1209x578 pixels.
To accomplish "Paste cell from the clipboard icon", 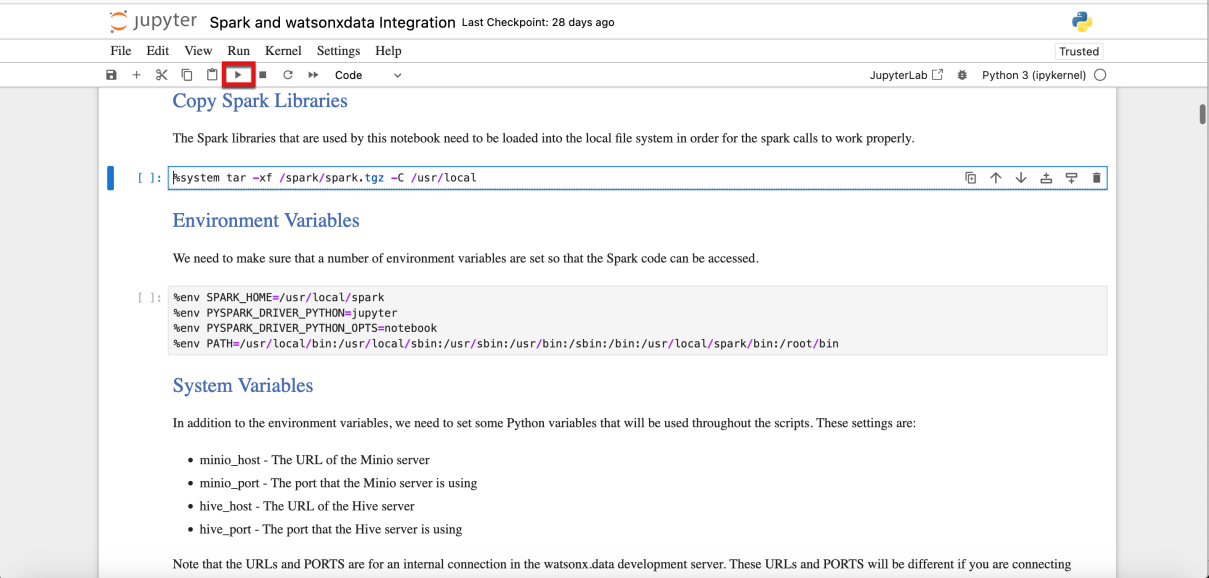I will (212, 75).
